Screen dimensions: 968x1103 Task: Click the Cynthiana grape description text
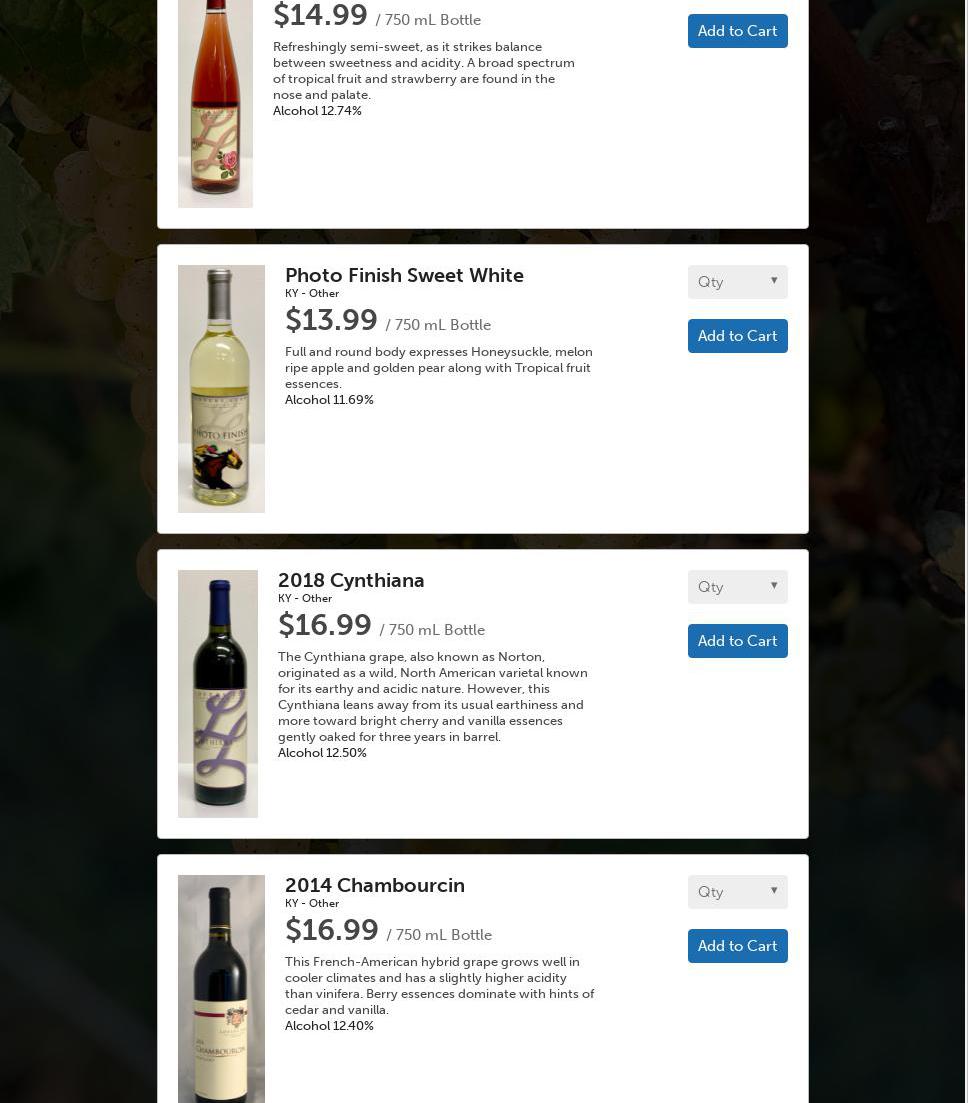pos(433,696)
